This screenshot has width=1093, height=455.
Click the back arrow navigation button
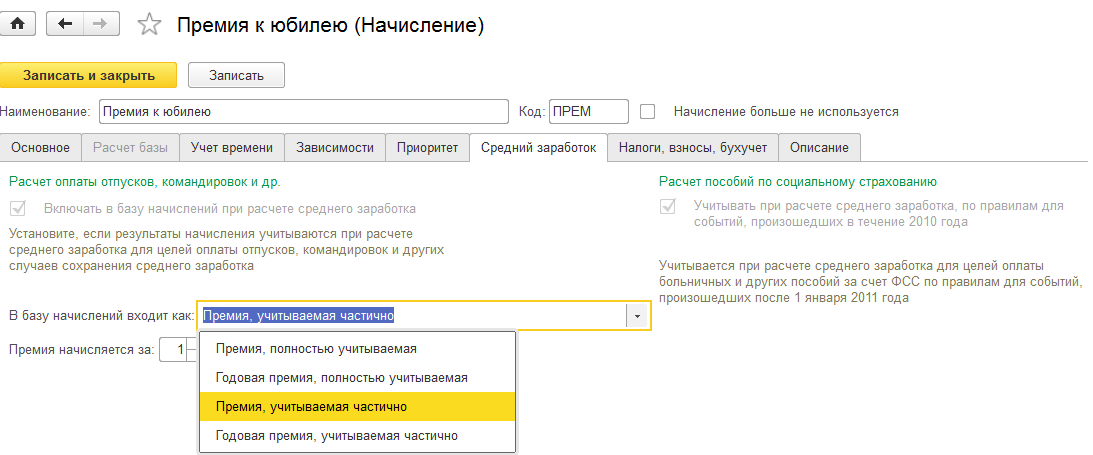pyautogui.click(x=66, y=24)
